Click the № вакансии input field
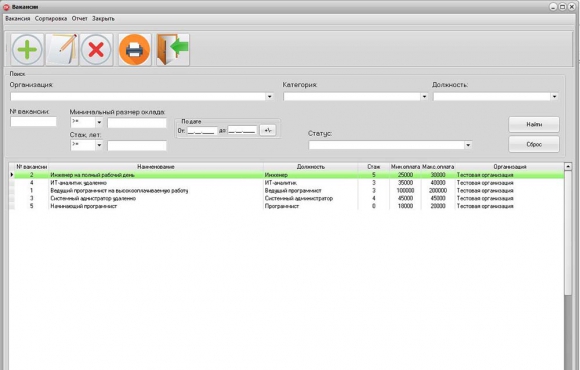Viewport: 580px width, 370px height. (33, 121)
